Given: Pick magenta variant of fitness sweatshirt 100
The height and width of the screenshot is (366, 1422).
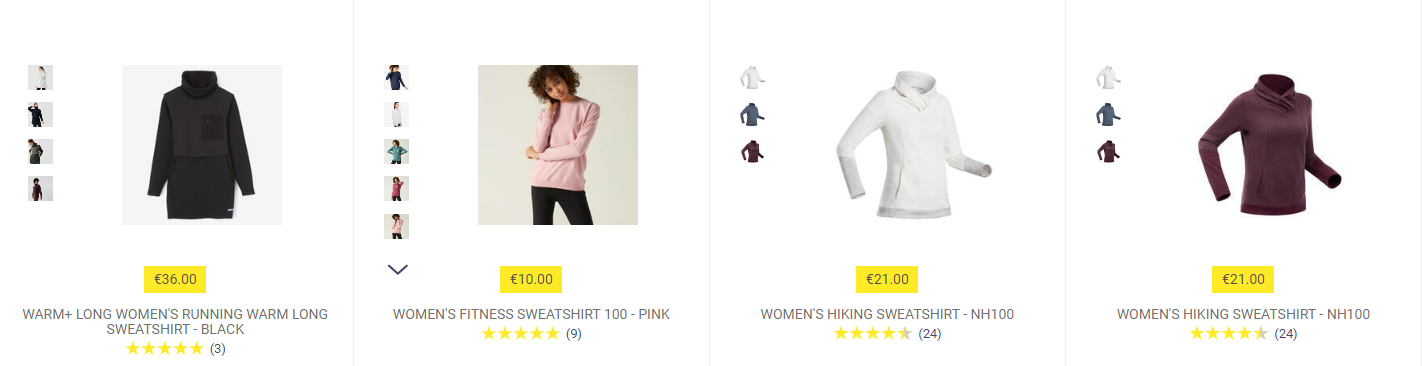Looking at the screenshot, I should click(x=396, y=189).
